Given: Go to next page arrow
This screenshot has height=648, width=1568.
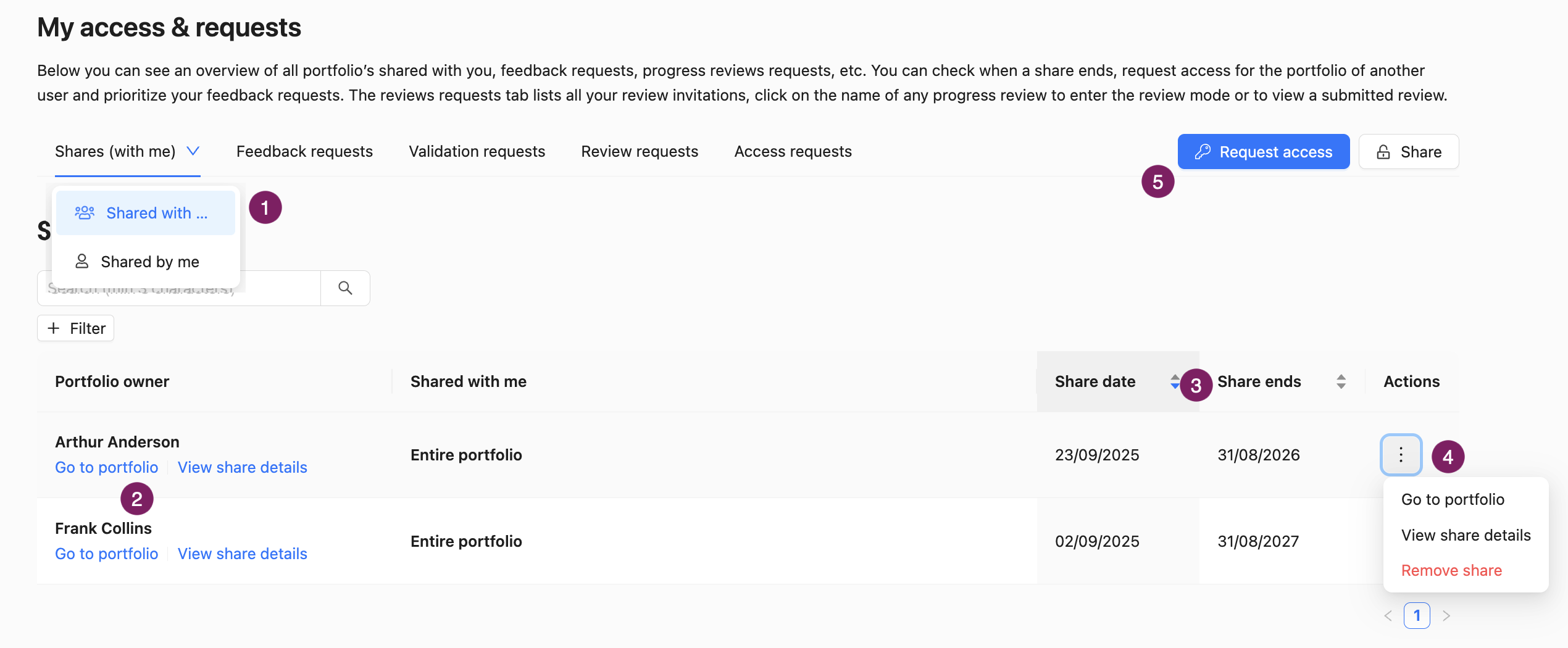Looking at the screenshot, I should 1446,615.
